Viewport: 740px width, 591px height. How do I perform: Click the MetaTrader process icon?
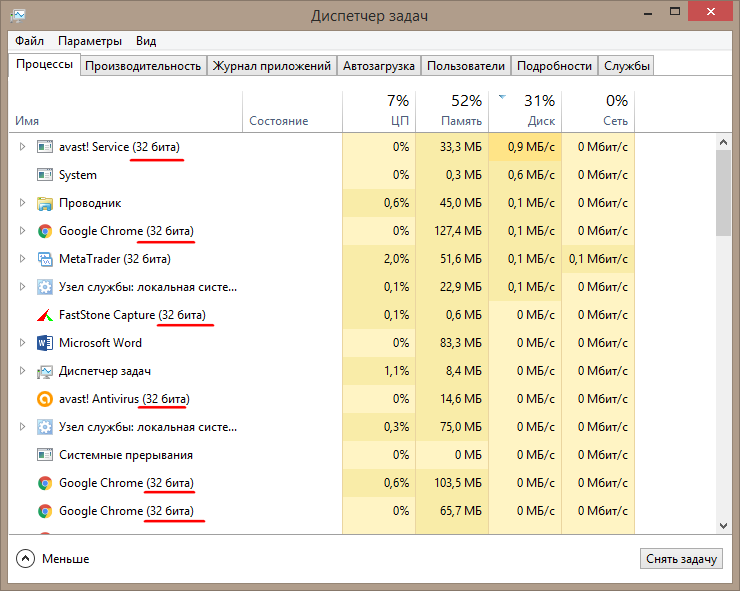[45, 259]
